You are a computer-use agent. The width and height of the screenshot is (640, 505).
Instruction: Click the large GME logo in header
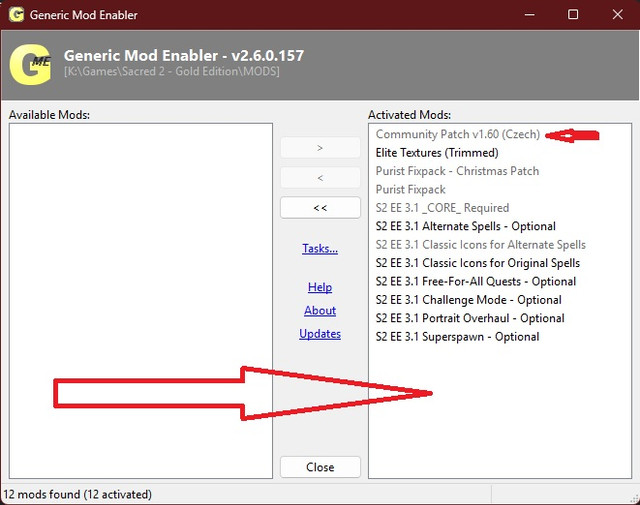pyautogui.click(x=31, y=64)
